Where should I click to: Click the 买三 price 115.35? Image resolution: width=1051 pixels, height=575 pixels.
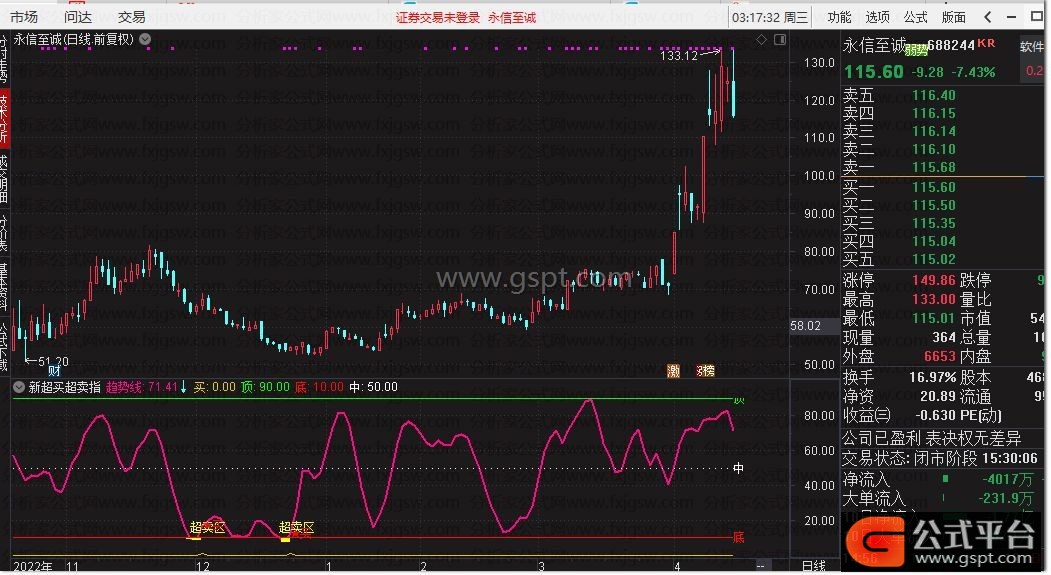click(934, 223)
